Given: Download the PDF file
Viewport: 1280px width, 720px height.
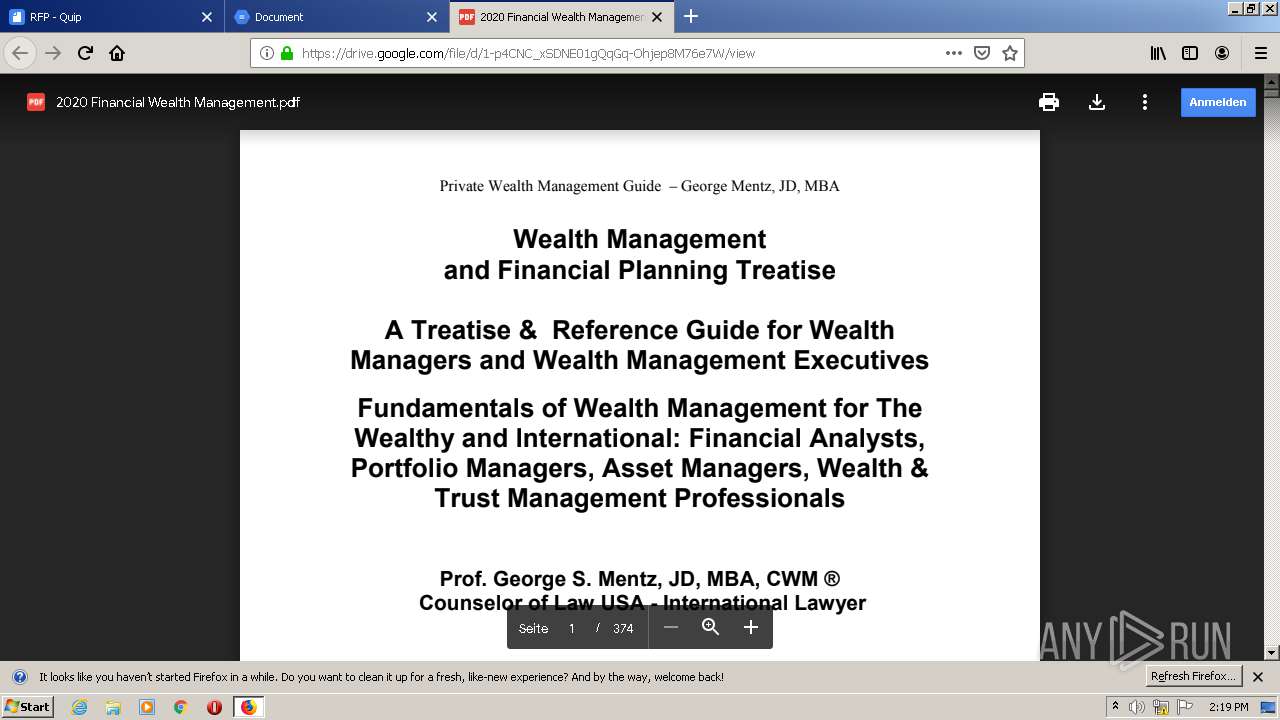Looking at the screenshot, I should (1097, 102).
